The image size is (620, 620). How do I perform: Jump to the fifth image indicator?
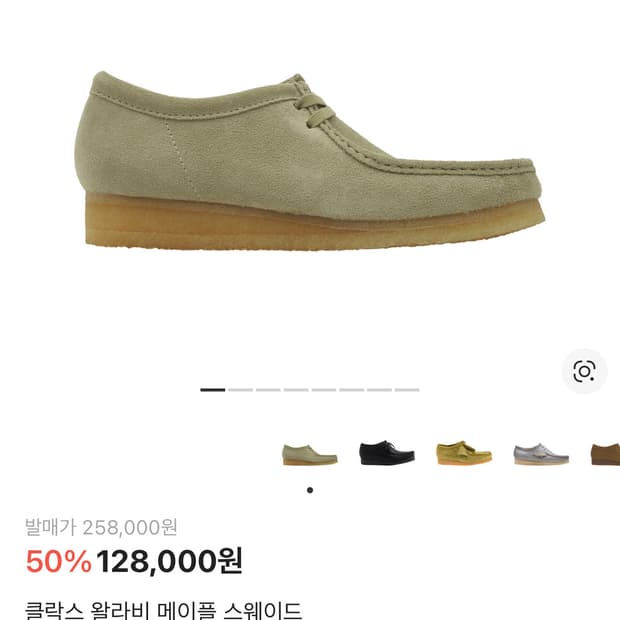pos(323,390)
